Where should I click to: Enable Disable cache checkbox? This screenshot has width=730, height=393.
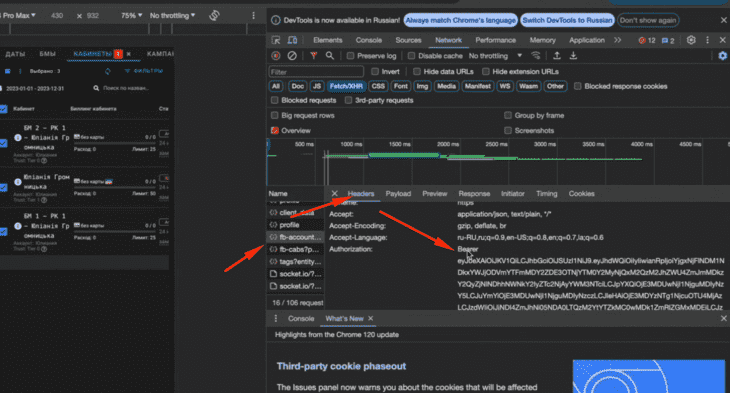[x=411, y=56]
